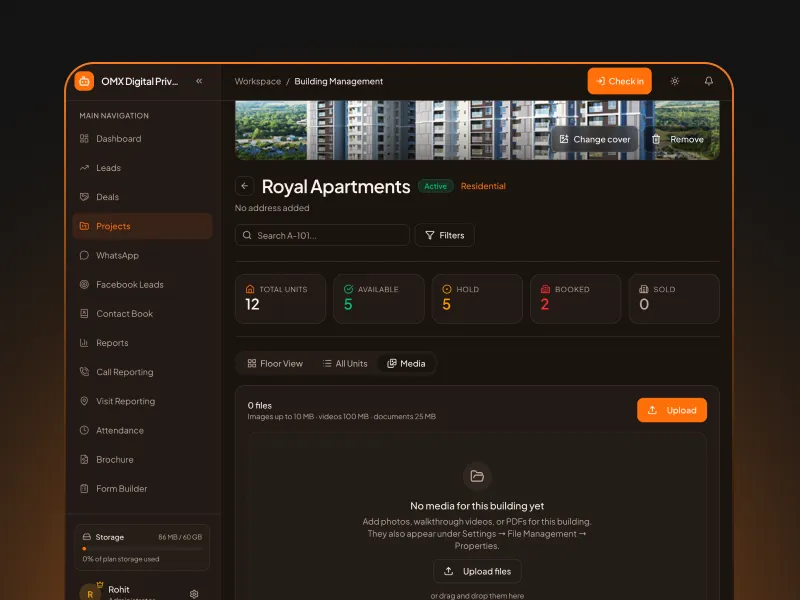Click the Available checkmark icon

pos(348,289)
